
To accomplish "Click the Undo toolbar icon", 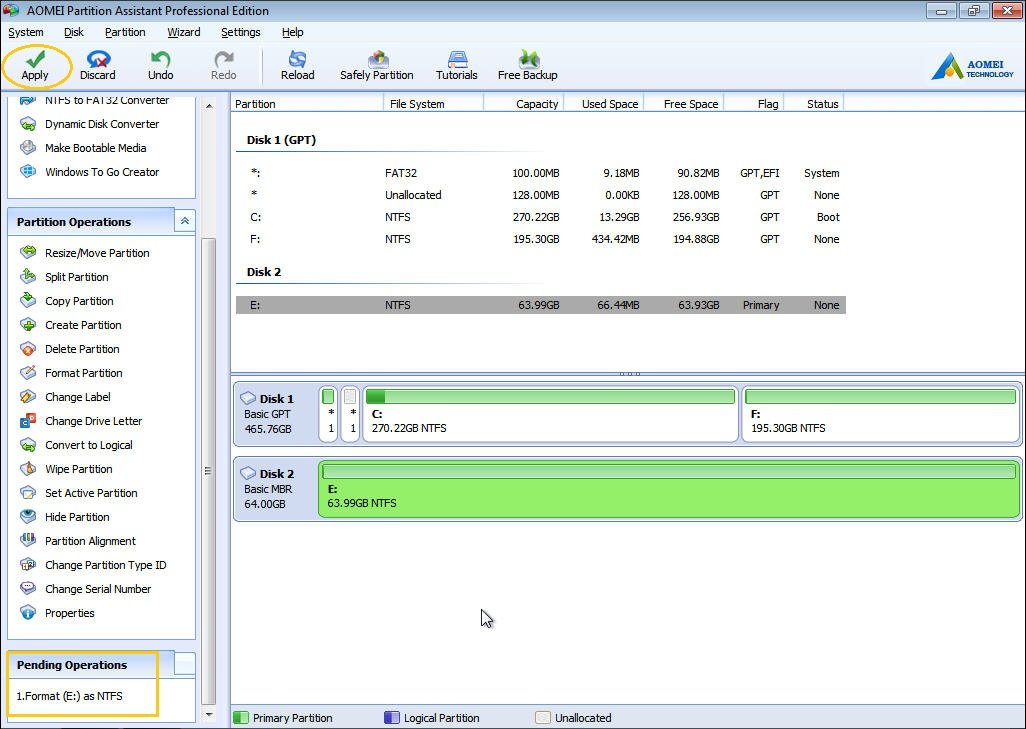I will tap(160, 65).
